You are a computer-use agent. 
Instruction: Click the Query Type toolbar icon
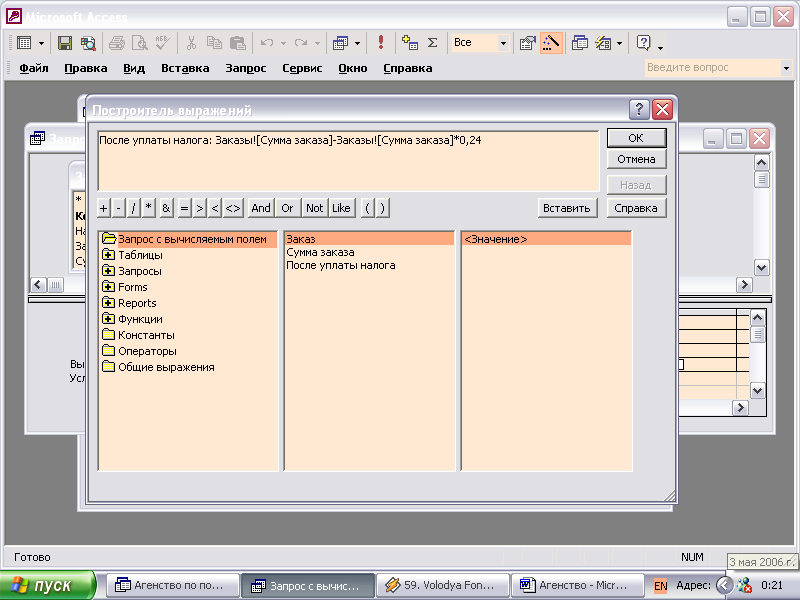[x=340, y=43]
